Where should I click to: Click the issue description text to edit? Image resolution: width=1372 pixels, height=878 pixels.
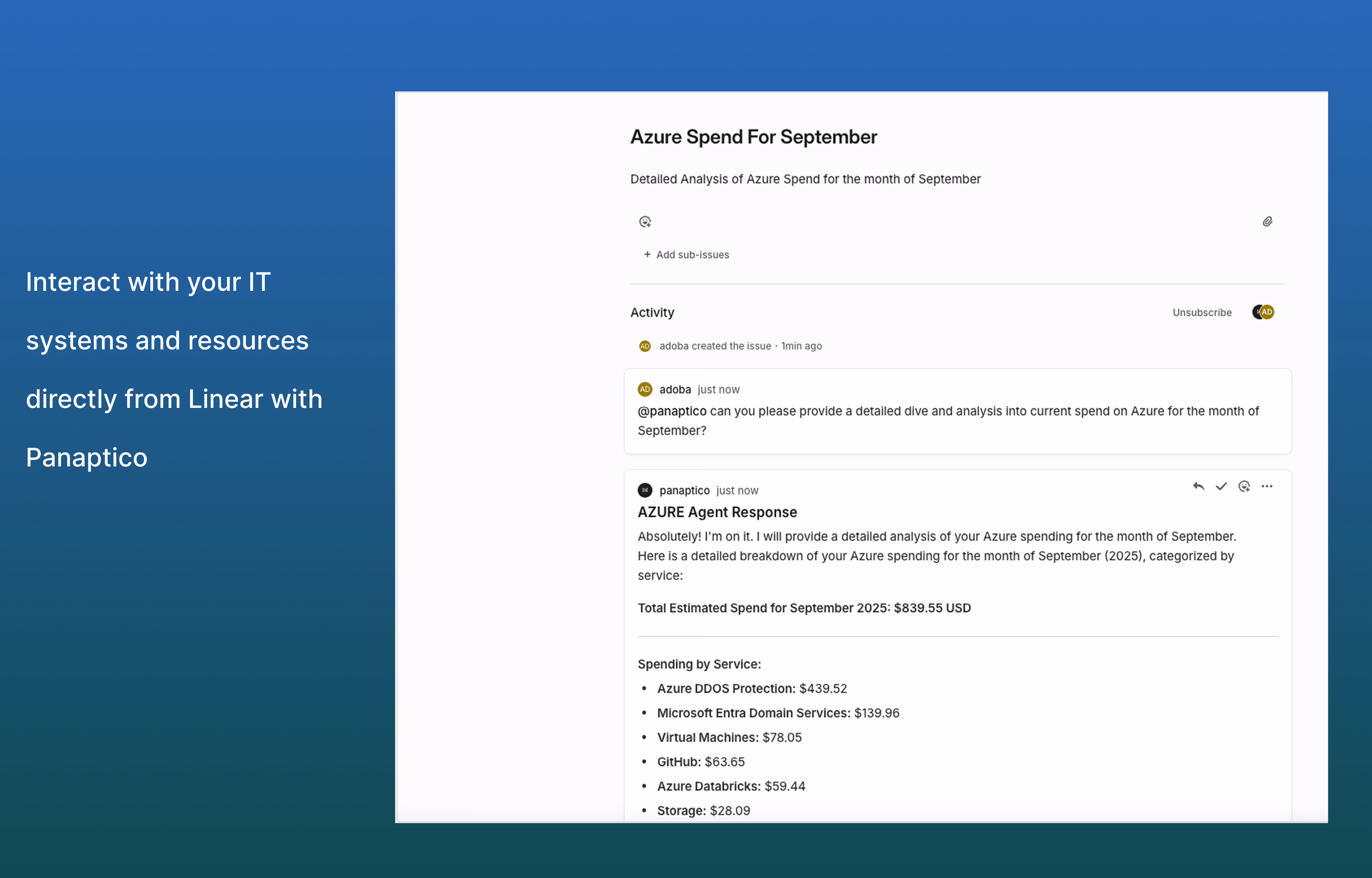click(x=805, y=179)
